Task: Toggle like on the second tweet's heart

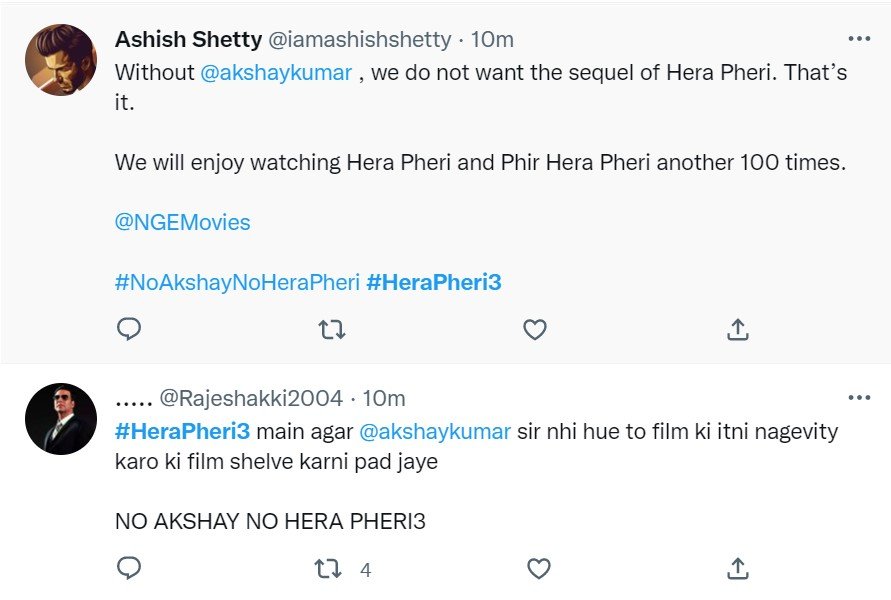Action: pyautogui.click(x=538, y=567)
